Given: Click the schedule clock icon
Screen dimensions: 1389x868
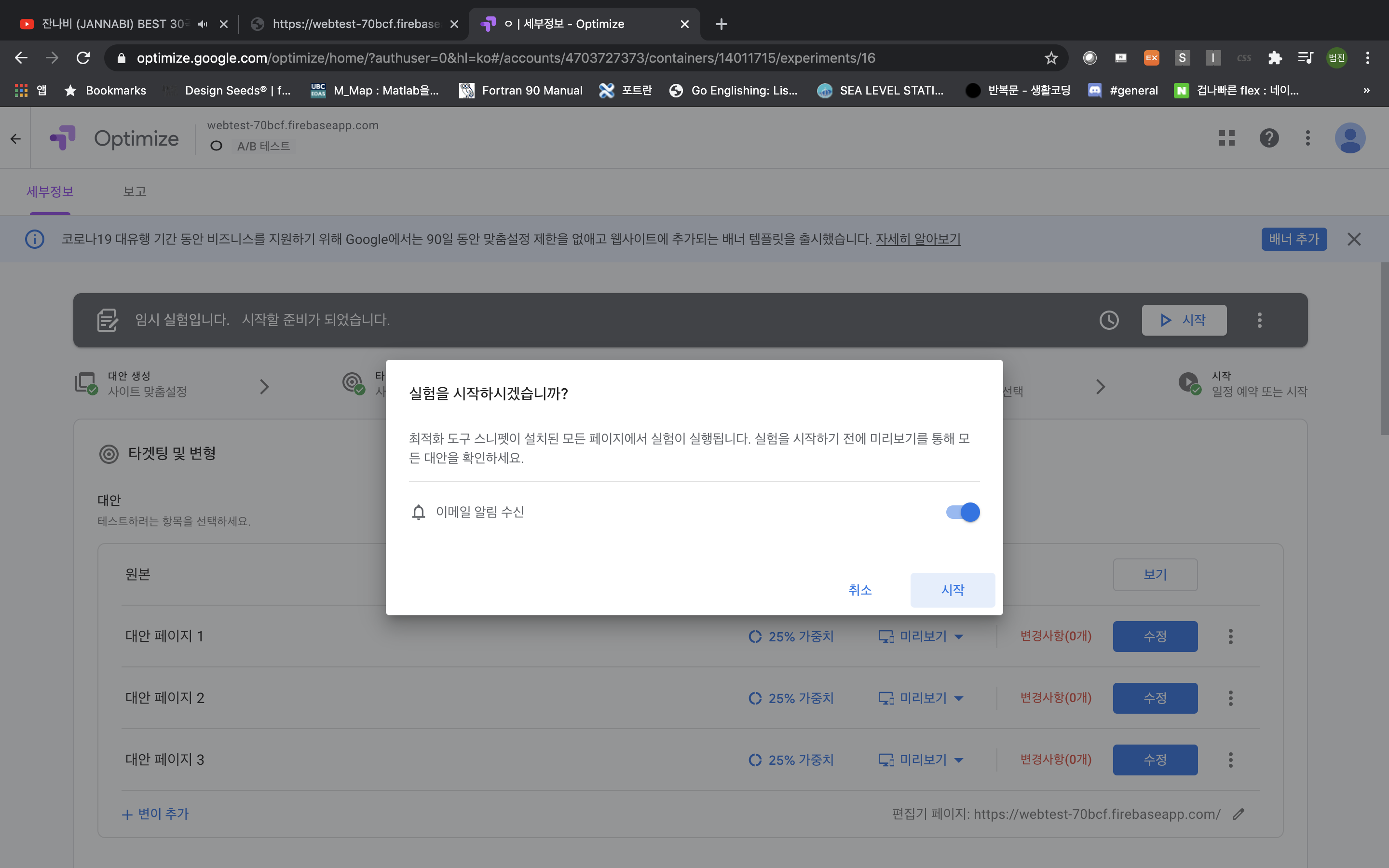Looking at the screenshot, I should click(x=1108, y=320).
